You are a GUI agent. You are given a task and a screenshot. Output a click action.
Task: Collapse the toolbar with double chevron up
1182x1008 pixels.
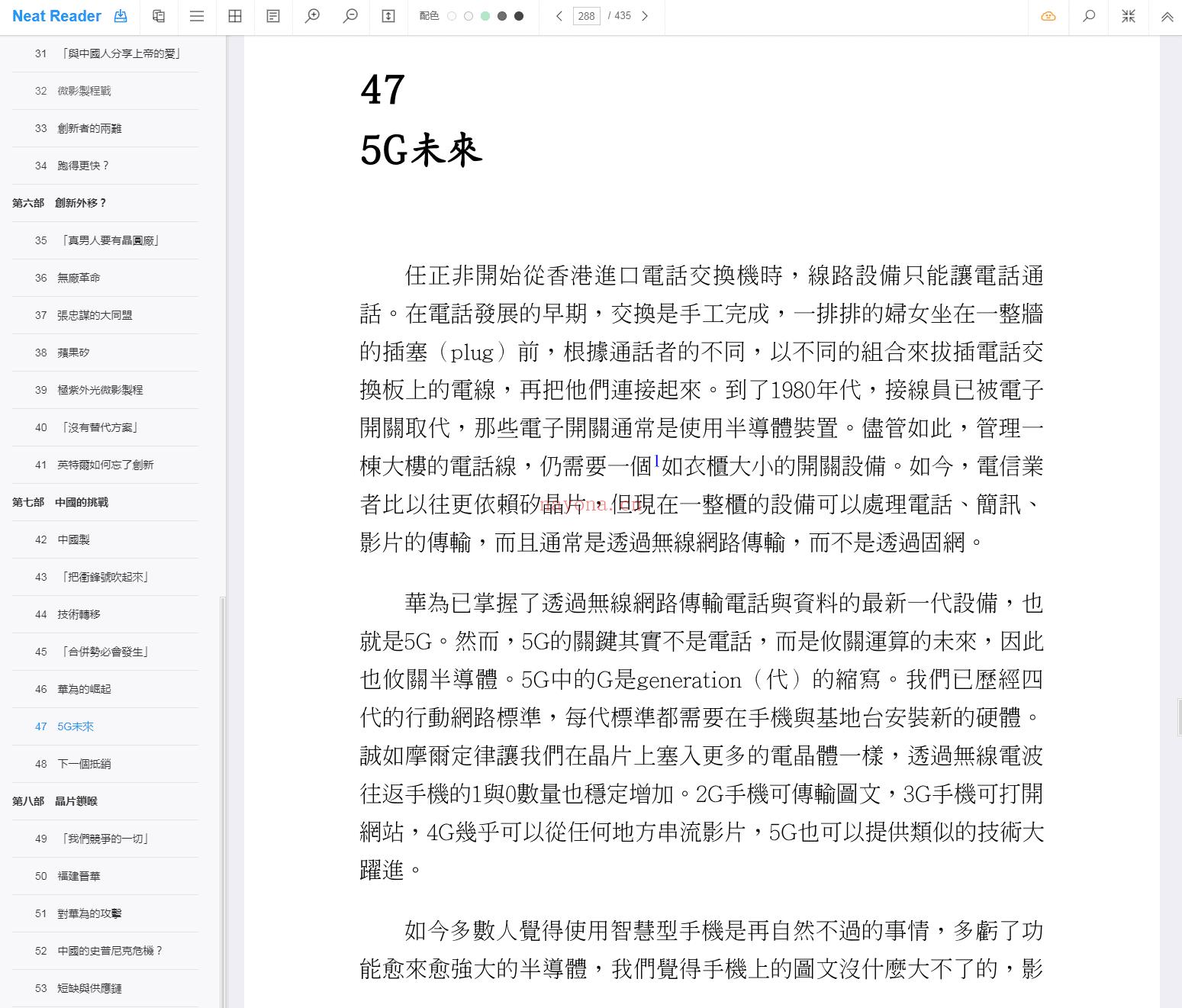pyautogui.click(x=1168, y=16)
